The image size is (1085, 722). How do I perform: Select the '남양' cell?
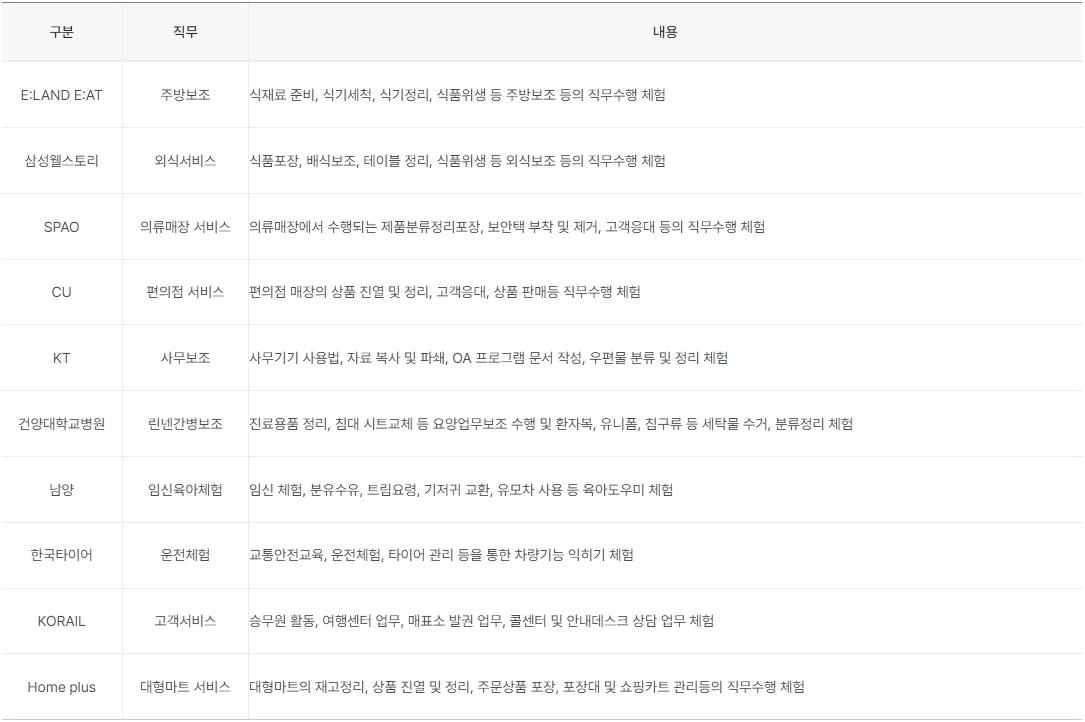tap(62, 490)
